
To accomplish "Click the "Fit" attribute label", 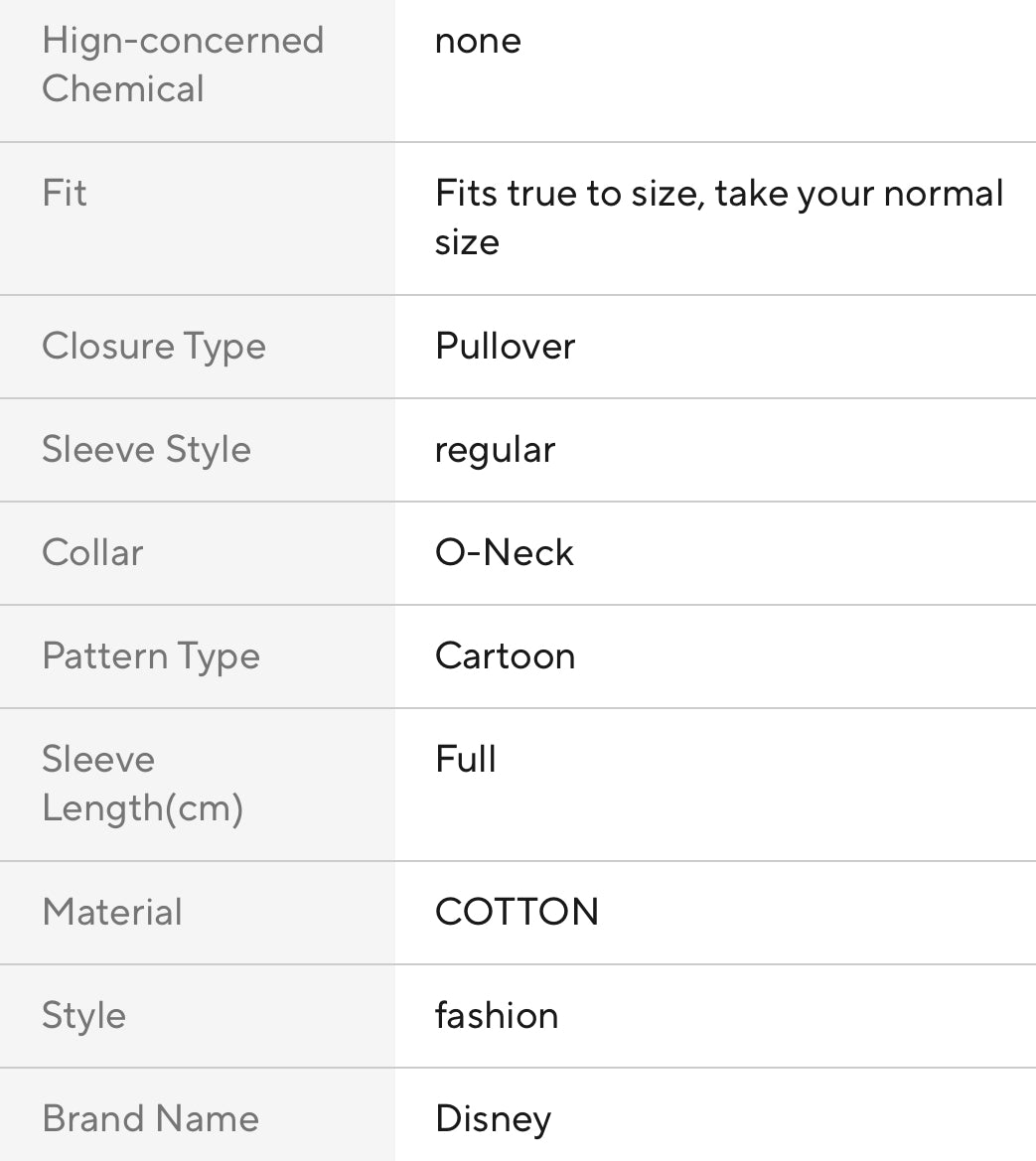I will click(x=65, y=193).
